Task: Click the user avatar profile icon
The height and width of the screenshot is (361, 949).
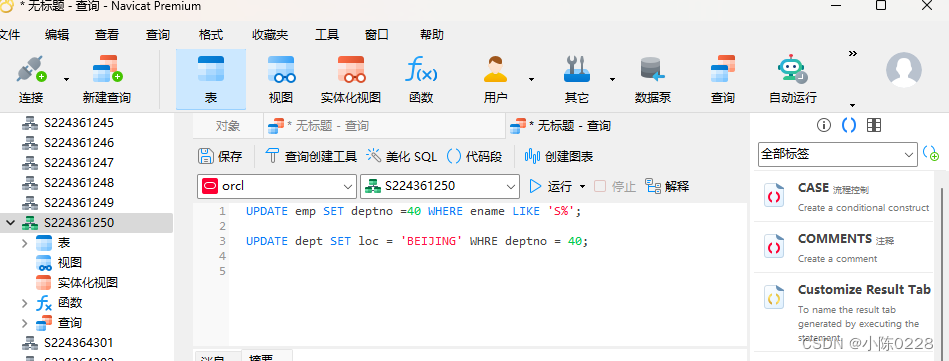Action: pos(904,70)
